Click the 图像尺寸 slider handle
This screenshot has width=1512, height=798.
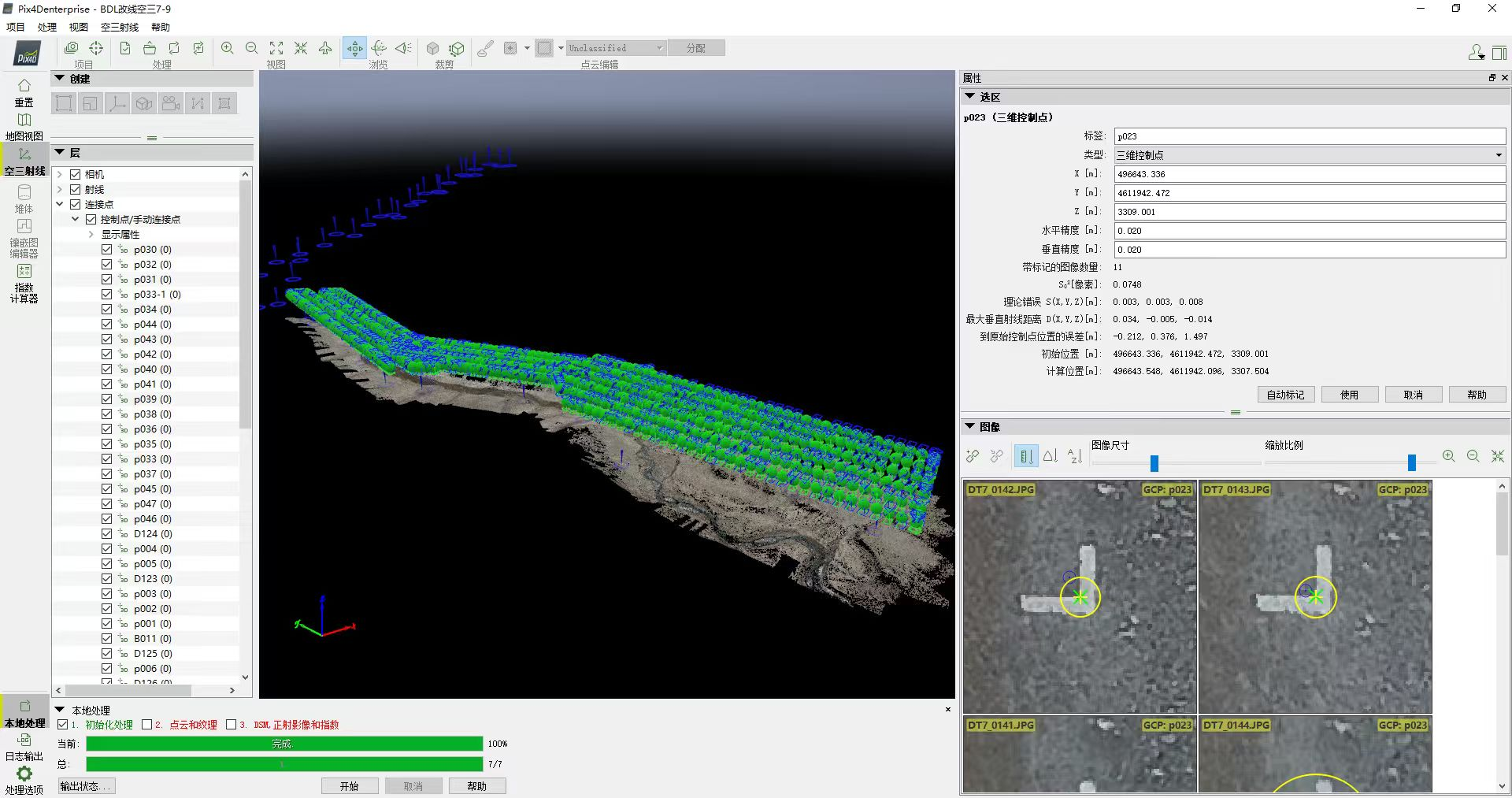[x=1154, y=462]
